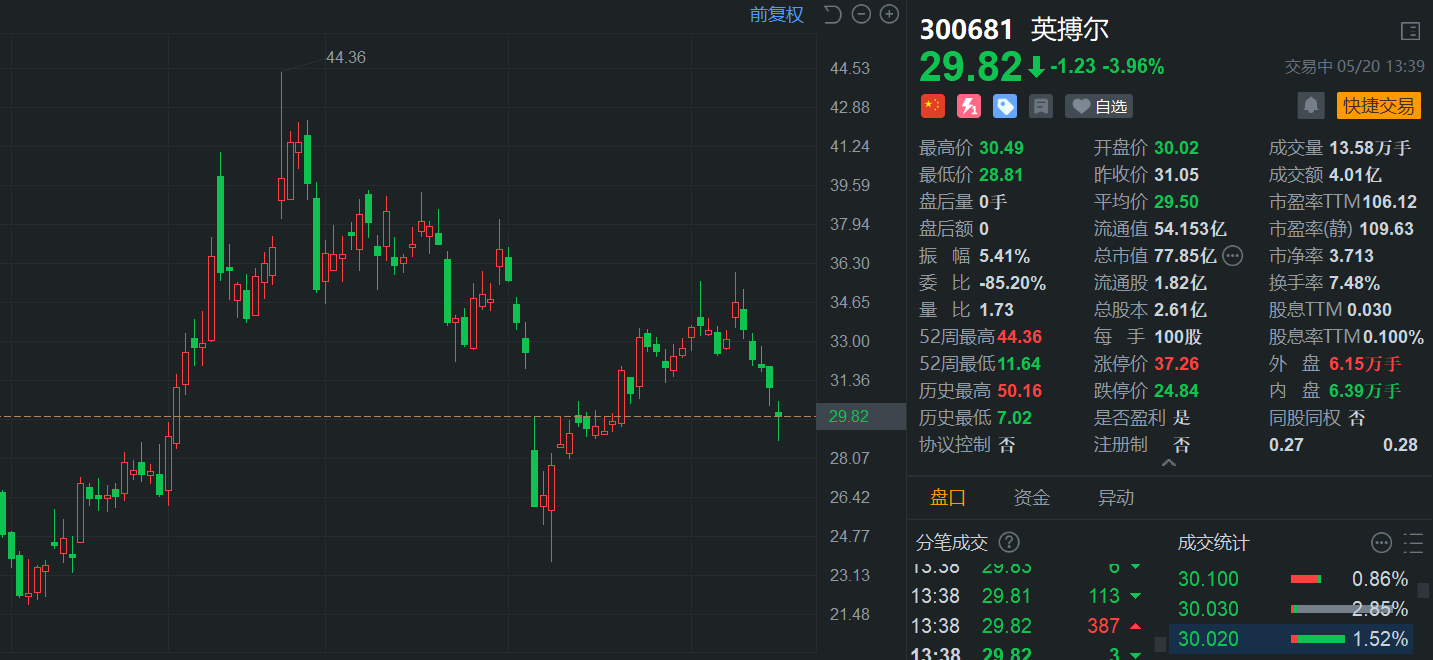Click the 44.36 high price marker
The image size is (1433, 660).
(x=346, y=57)
